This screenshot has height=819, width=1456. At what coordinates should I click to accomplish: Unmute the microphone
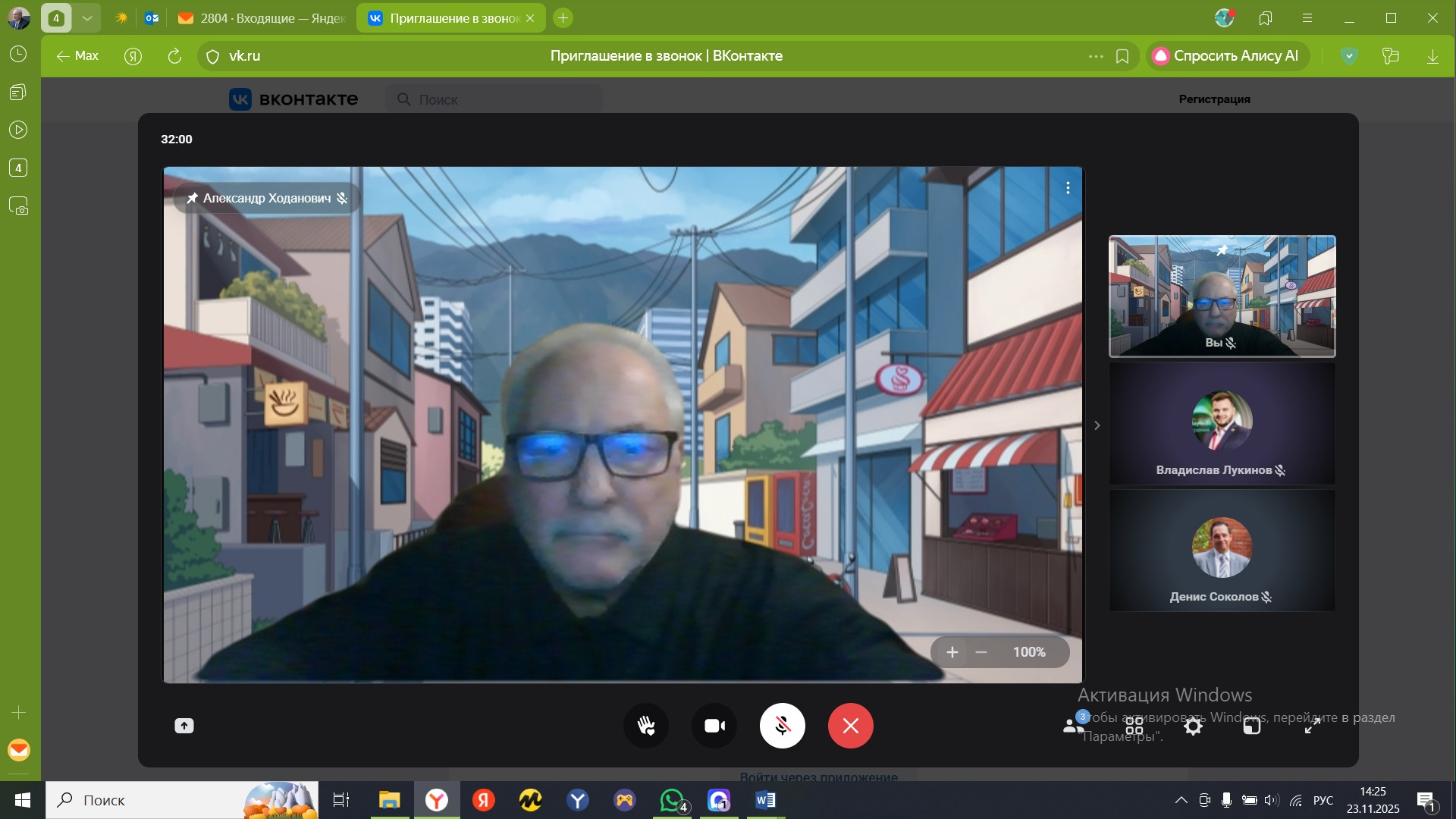coord(782,726)
